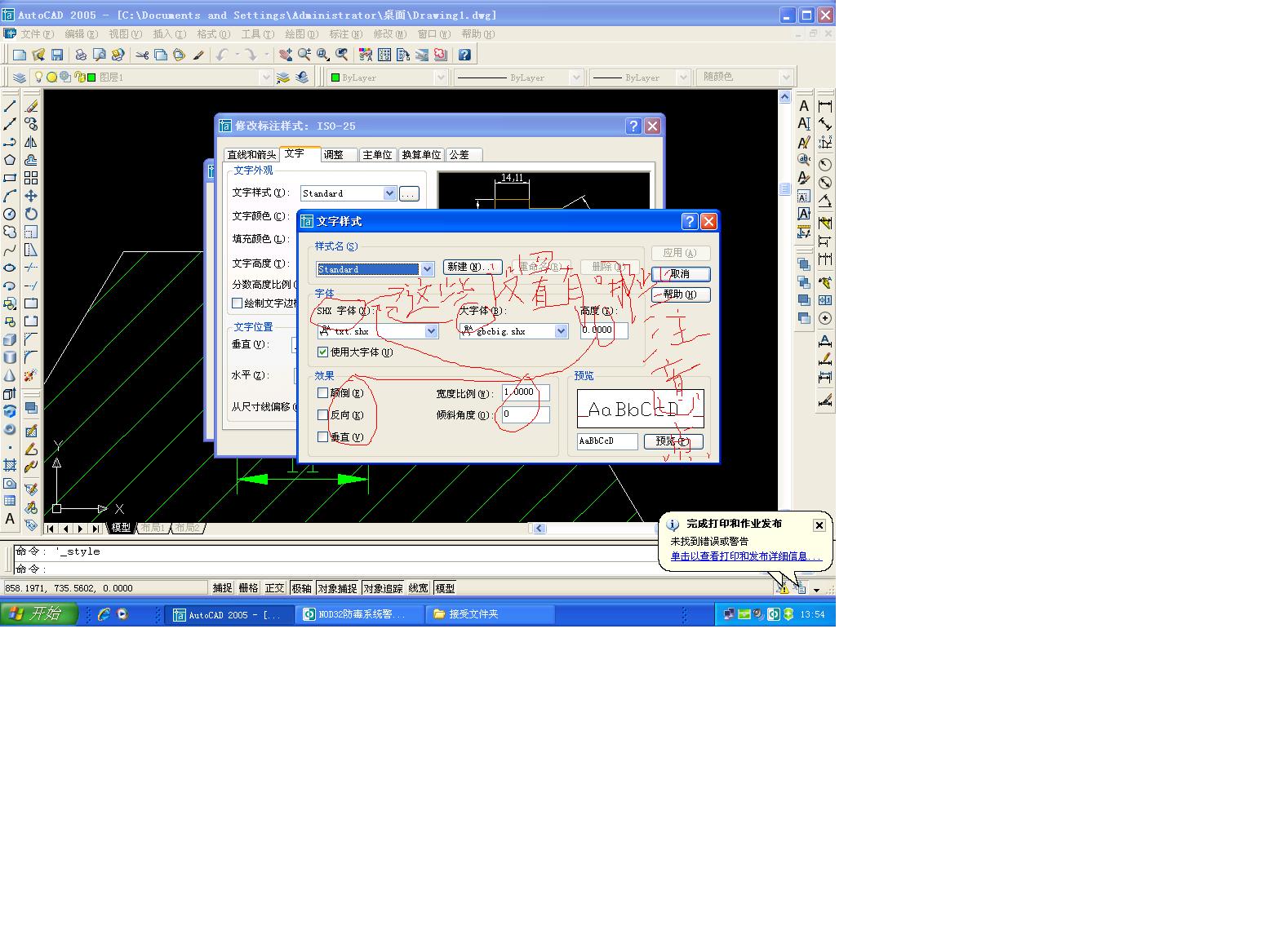Toggle 线宽 lineweight display in status bar

coord(419,588)
